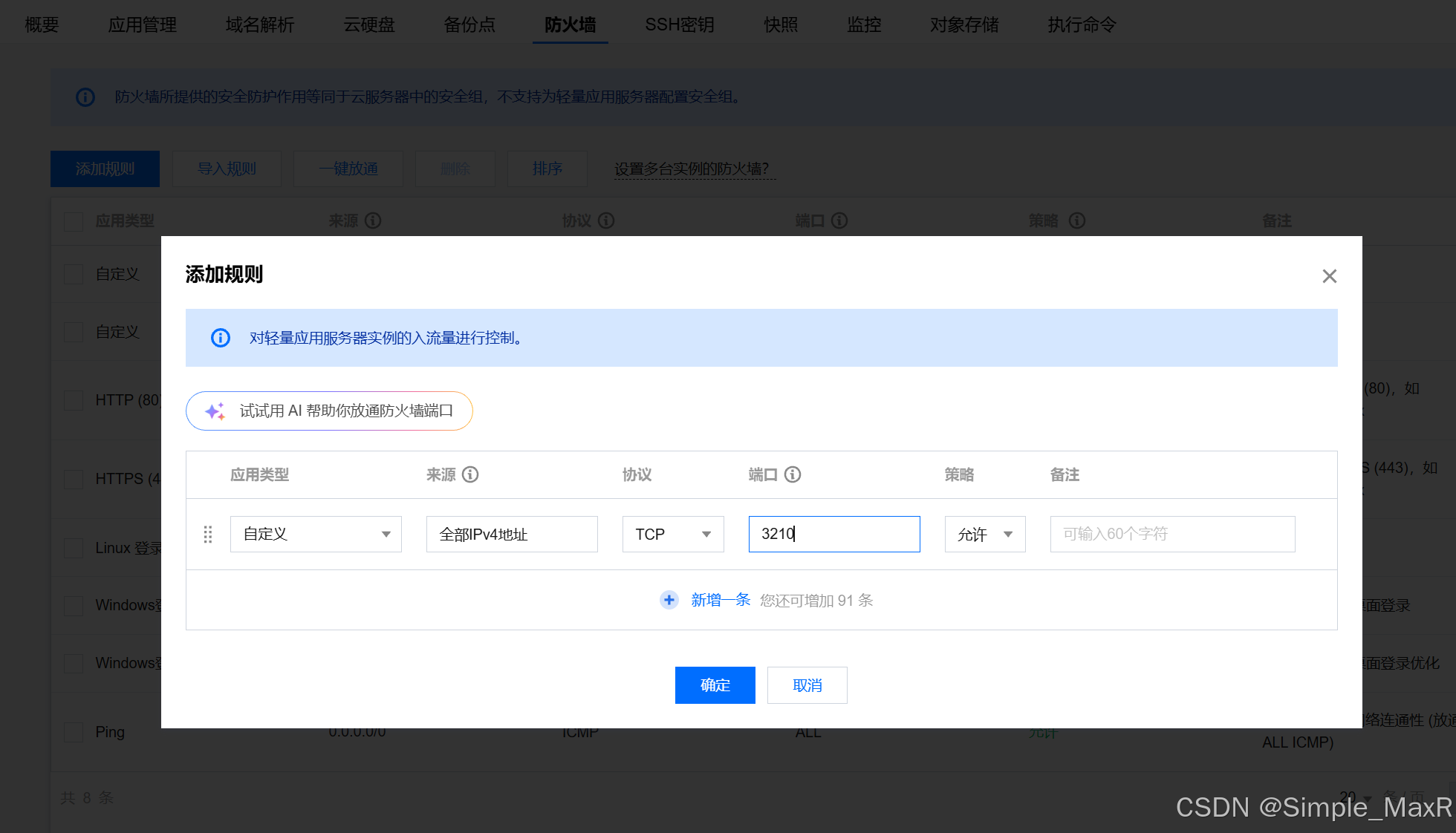
Task: Click the info icon beside 端口 in dialog
Action: click(793, 474)
